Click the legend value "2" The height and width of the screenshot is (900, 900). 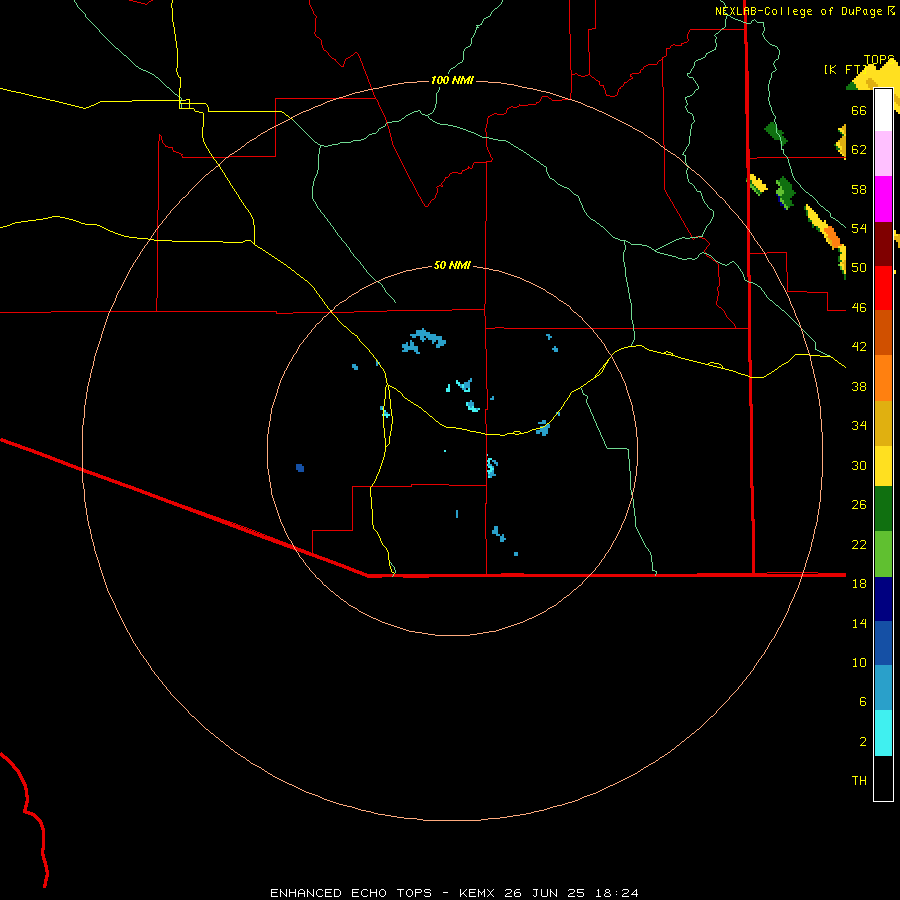863,742
